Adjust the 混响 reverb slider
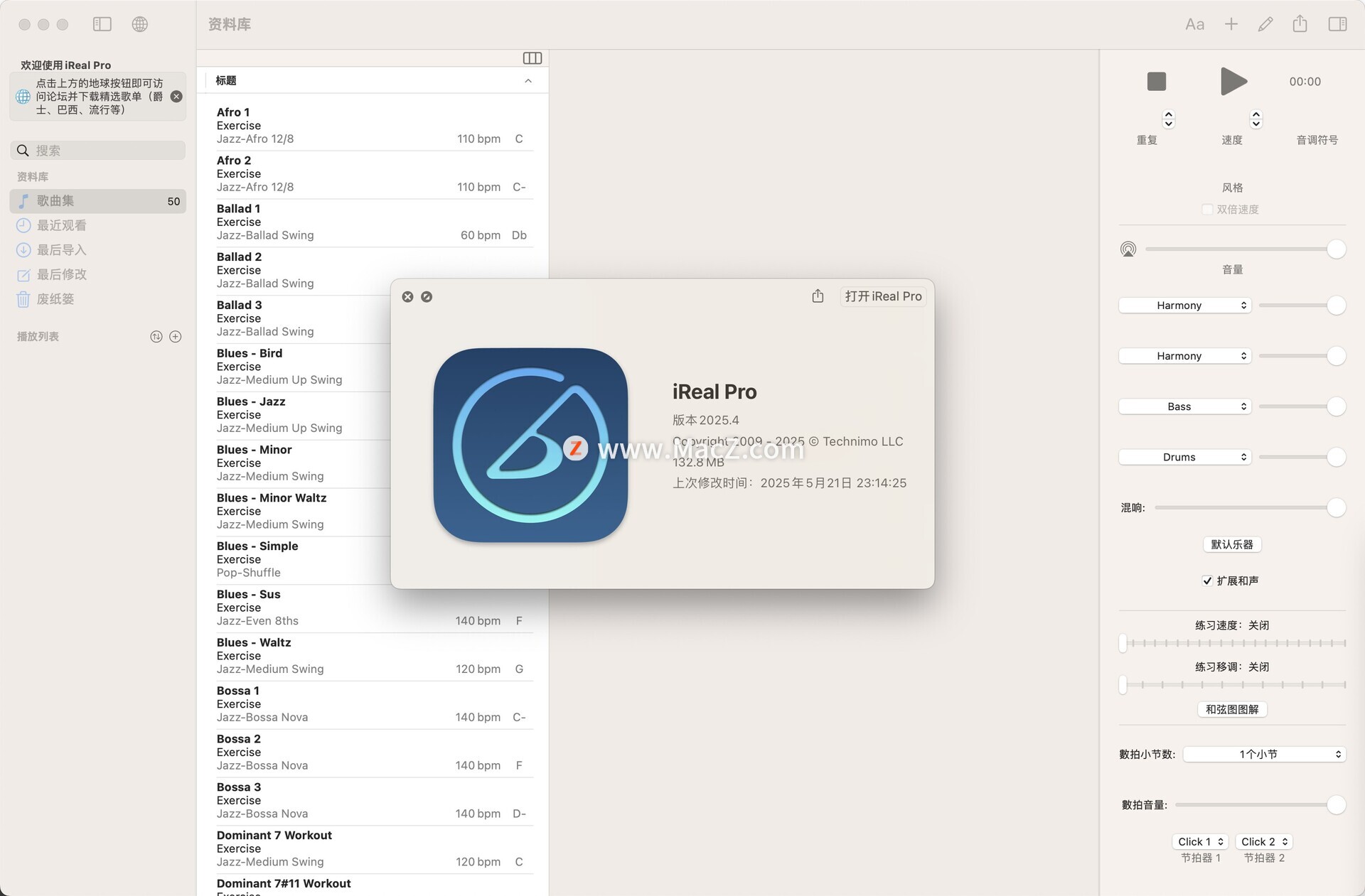Screen dimensions: 1365x896 click(1250, 507)
